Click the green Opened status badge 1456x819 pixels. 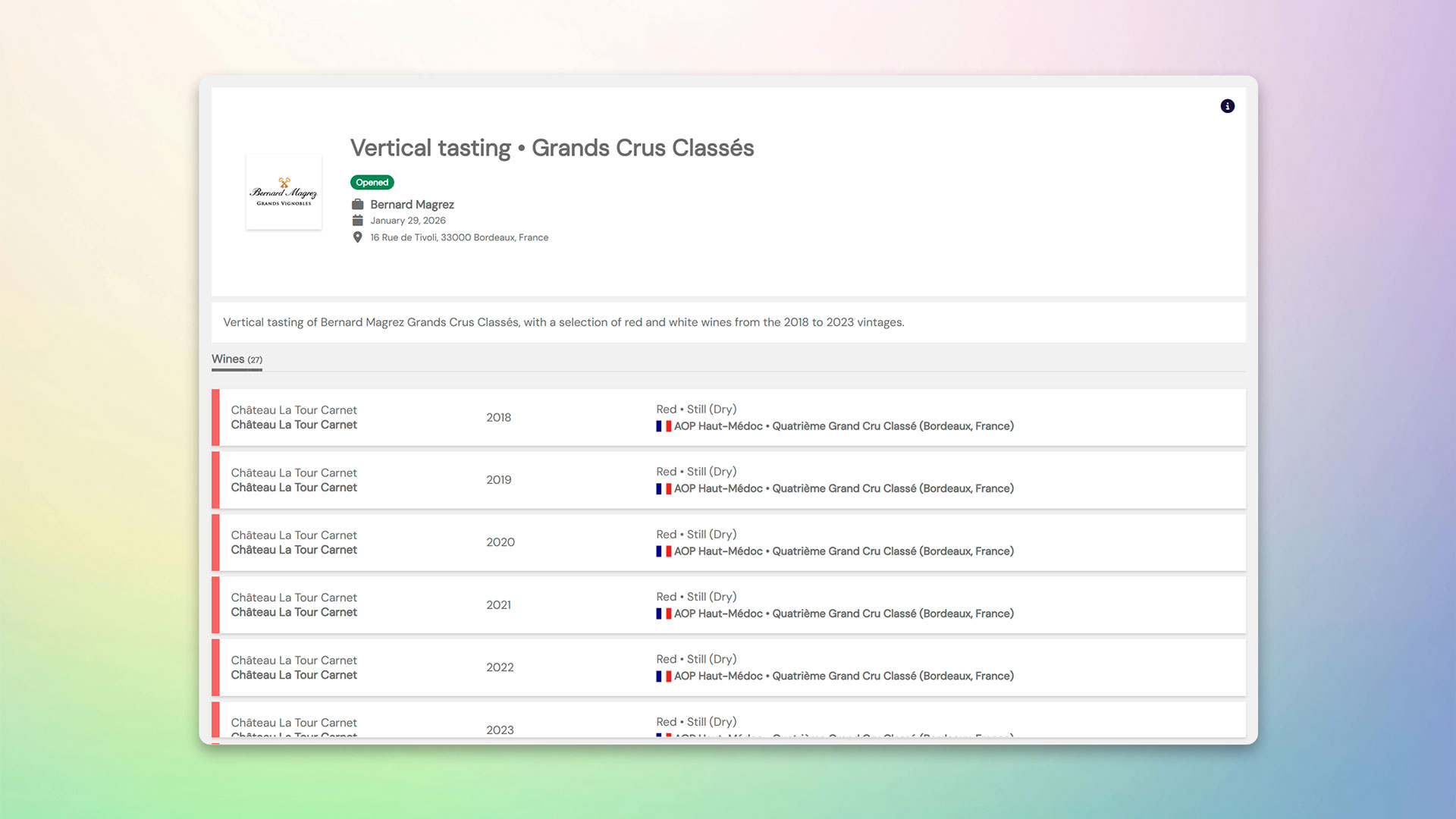coord(372,182)
